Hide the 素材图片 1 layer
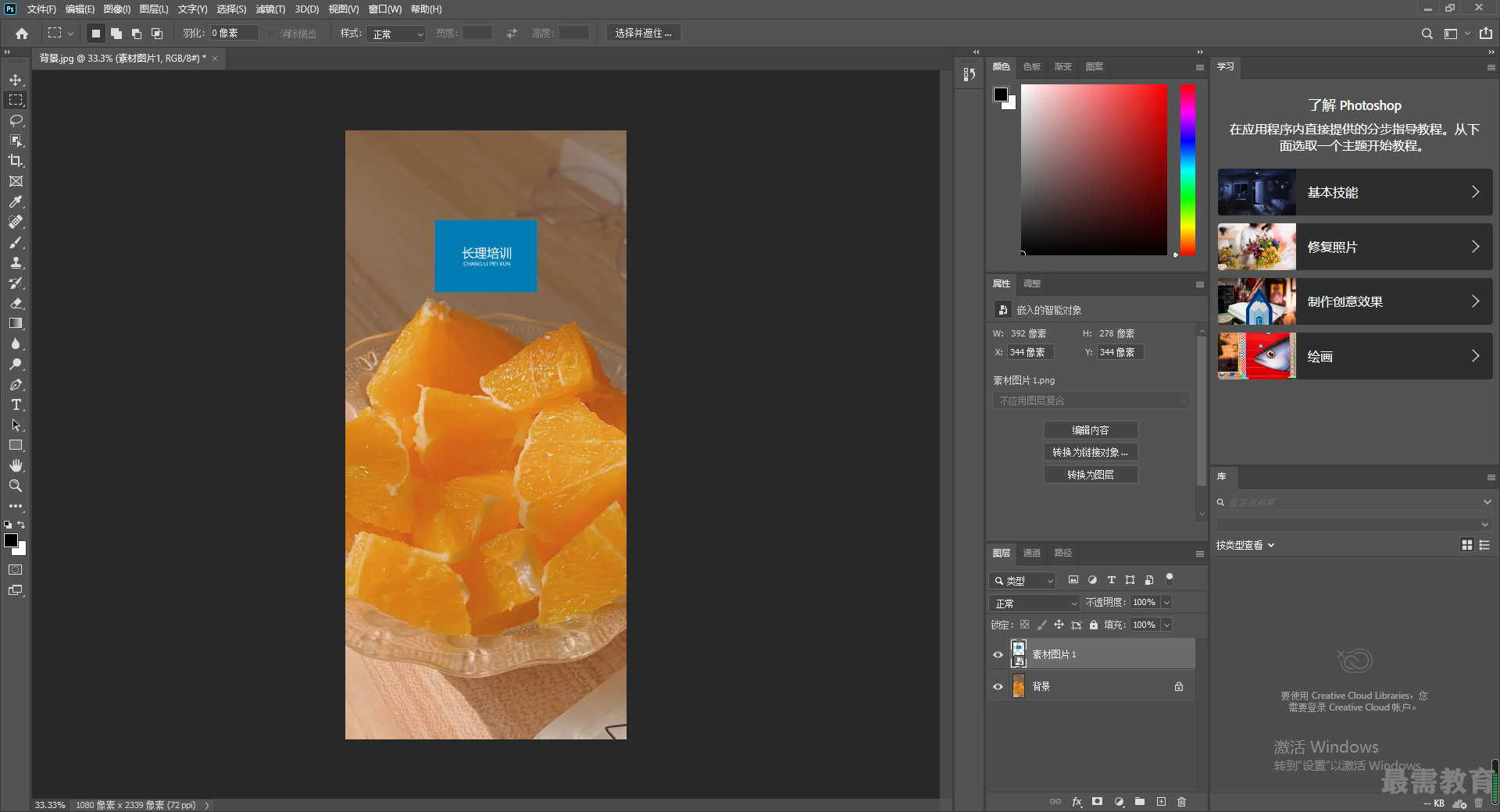Viewport: 1500px width, 812px height. [x=998, y=654]
